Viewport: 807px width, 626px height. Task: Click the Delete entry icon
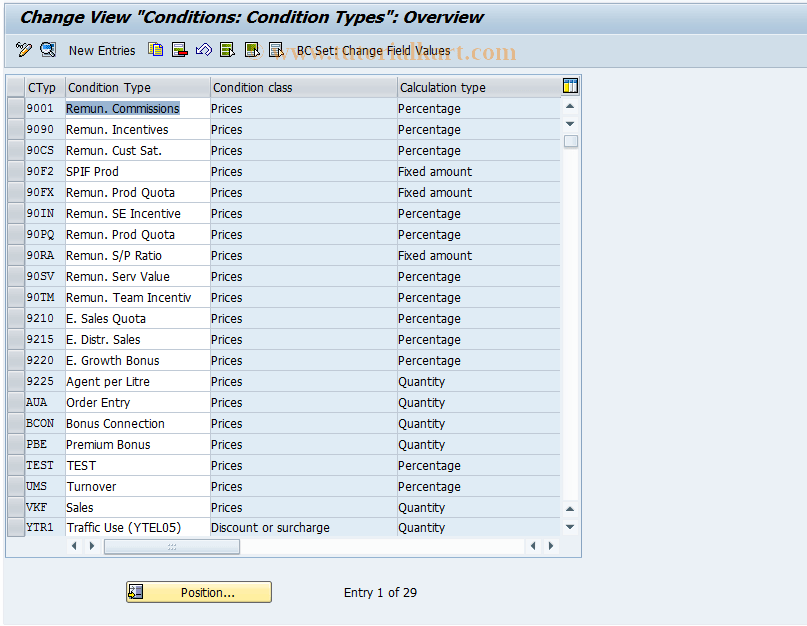179,50
